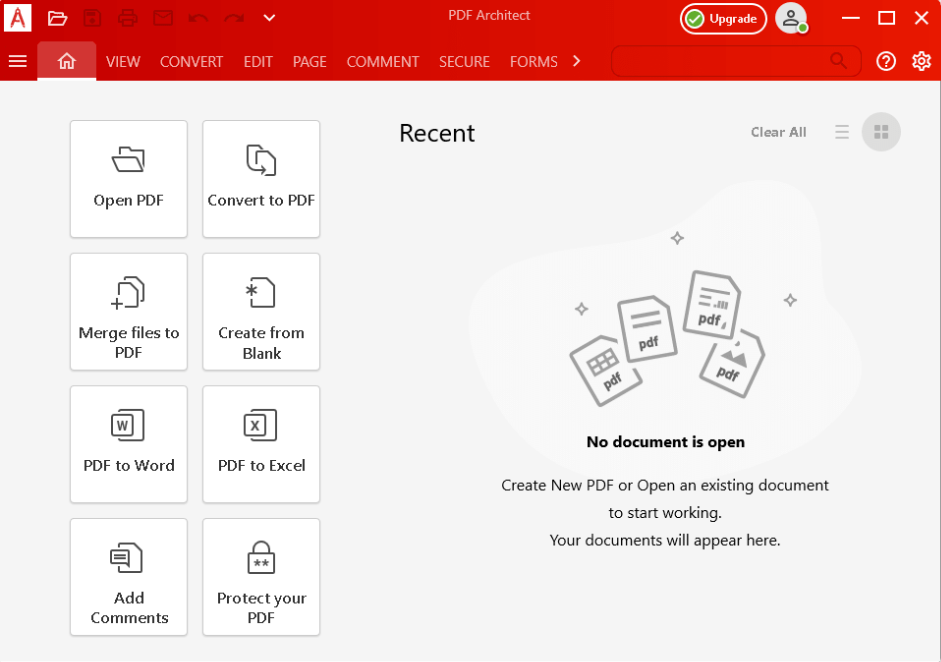This screenshot has width=941, height=662.
Task: Click the PDF to Excel tile
Action: (261, 444)
